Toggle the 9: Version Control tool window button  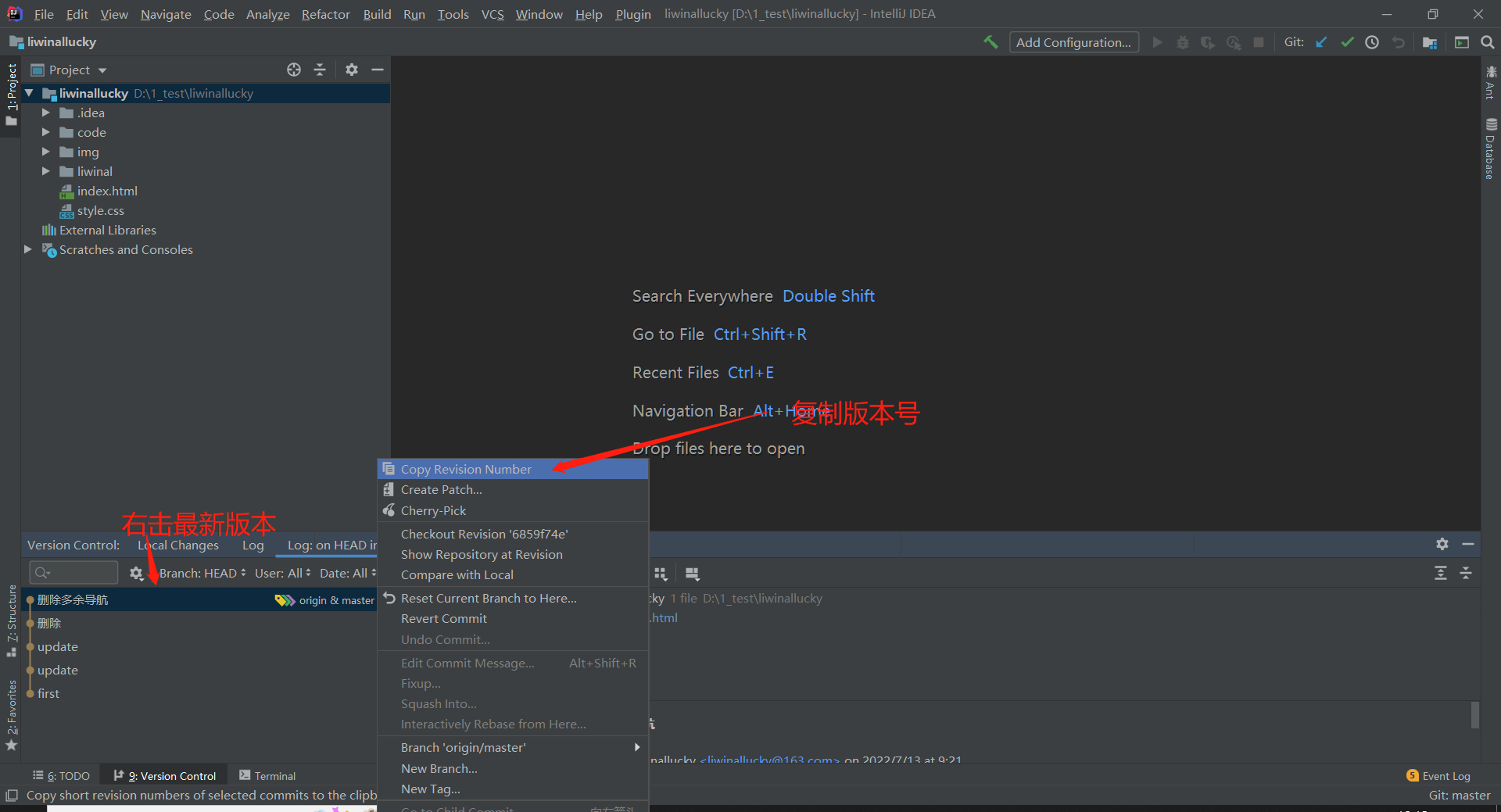(165, 776)
